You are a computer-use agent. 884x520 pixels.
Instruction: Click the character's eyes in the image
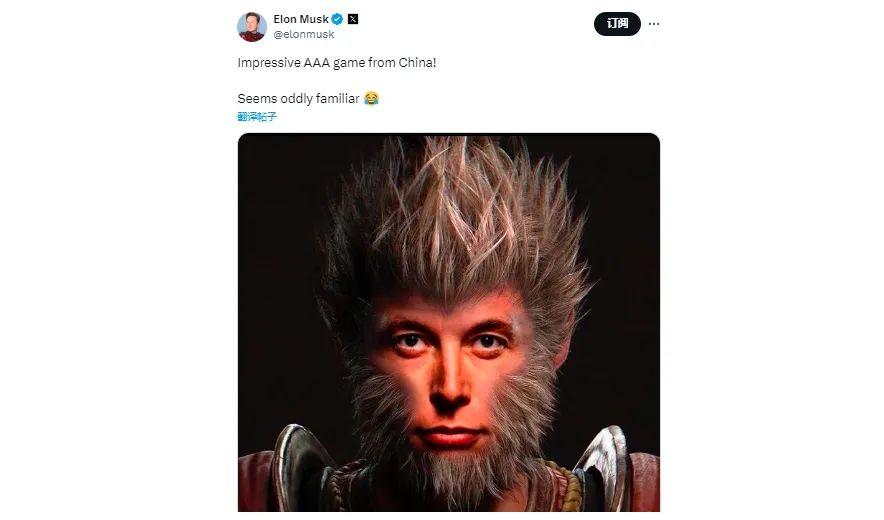click(x=449, y=341)
